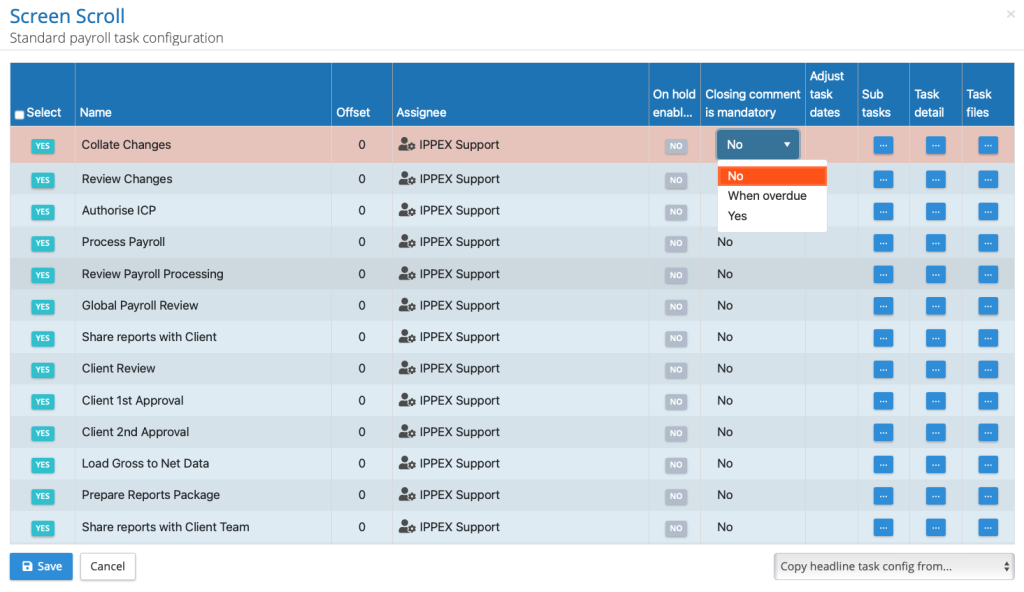Image resolution: width=1024 pixels, height=592 pixels.
Task: Open Task detail for Global Payroll Review
Action: tap(935, 306)
